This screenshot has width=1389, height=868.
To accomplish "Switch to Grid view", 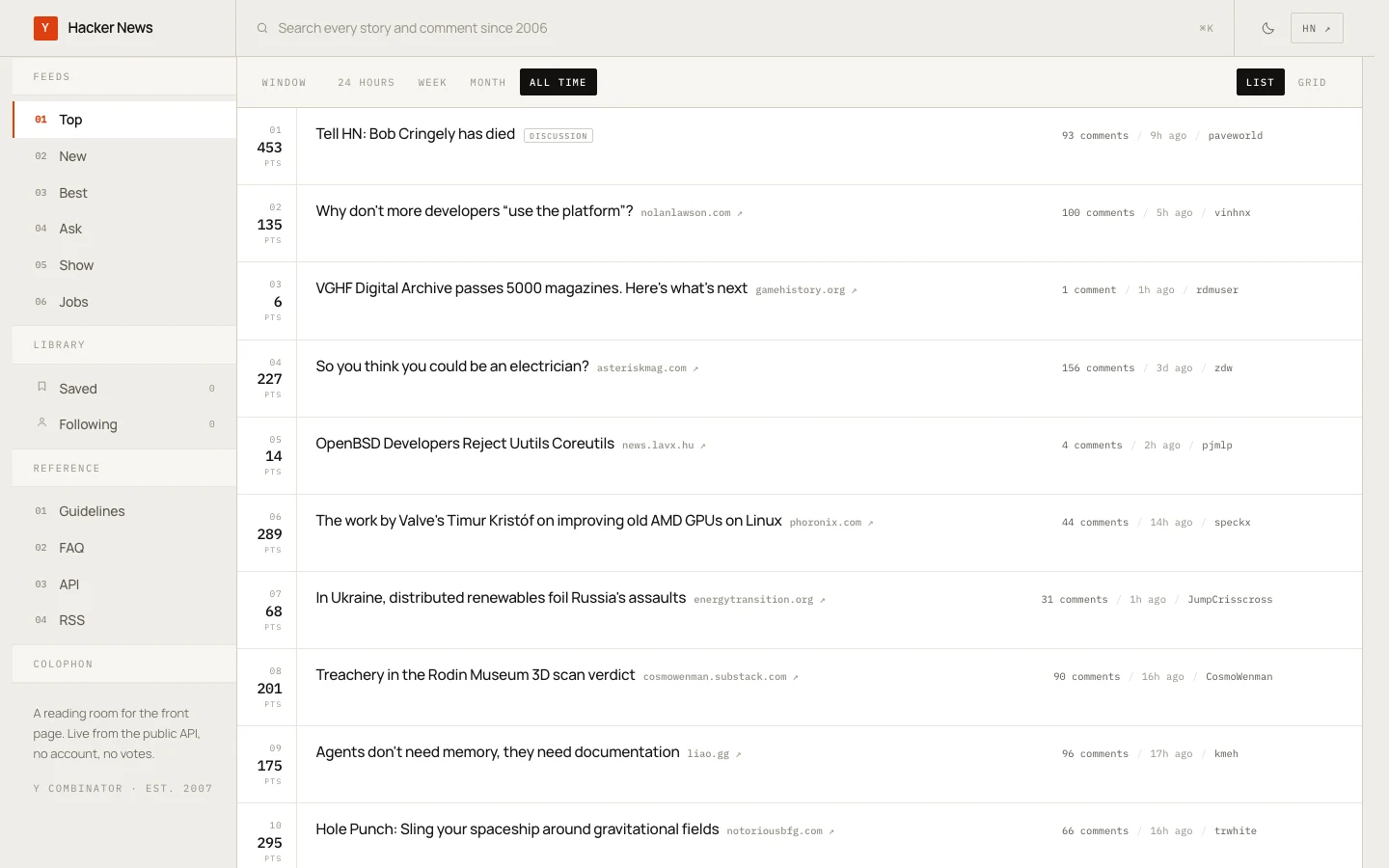I will pos(1312,82).
